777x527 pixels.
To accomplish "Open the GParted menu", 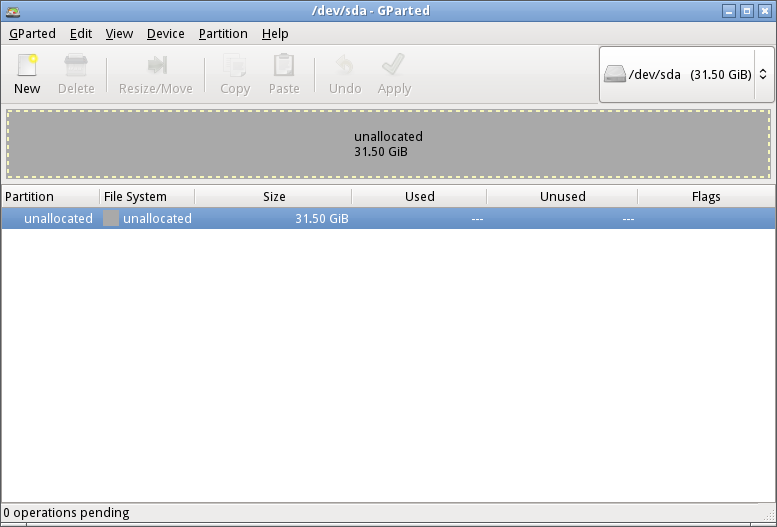I will 32,34.
